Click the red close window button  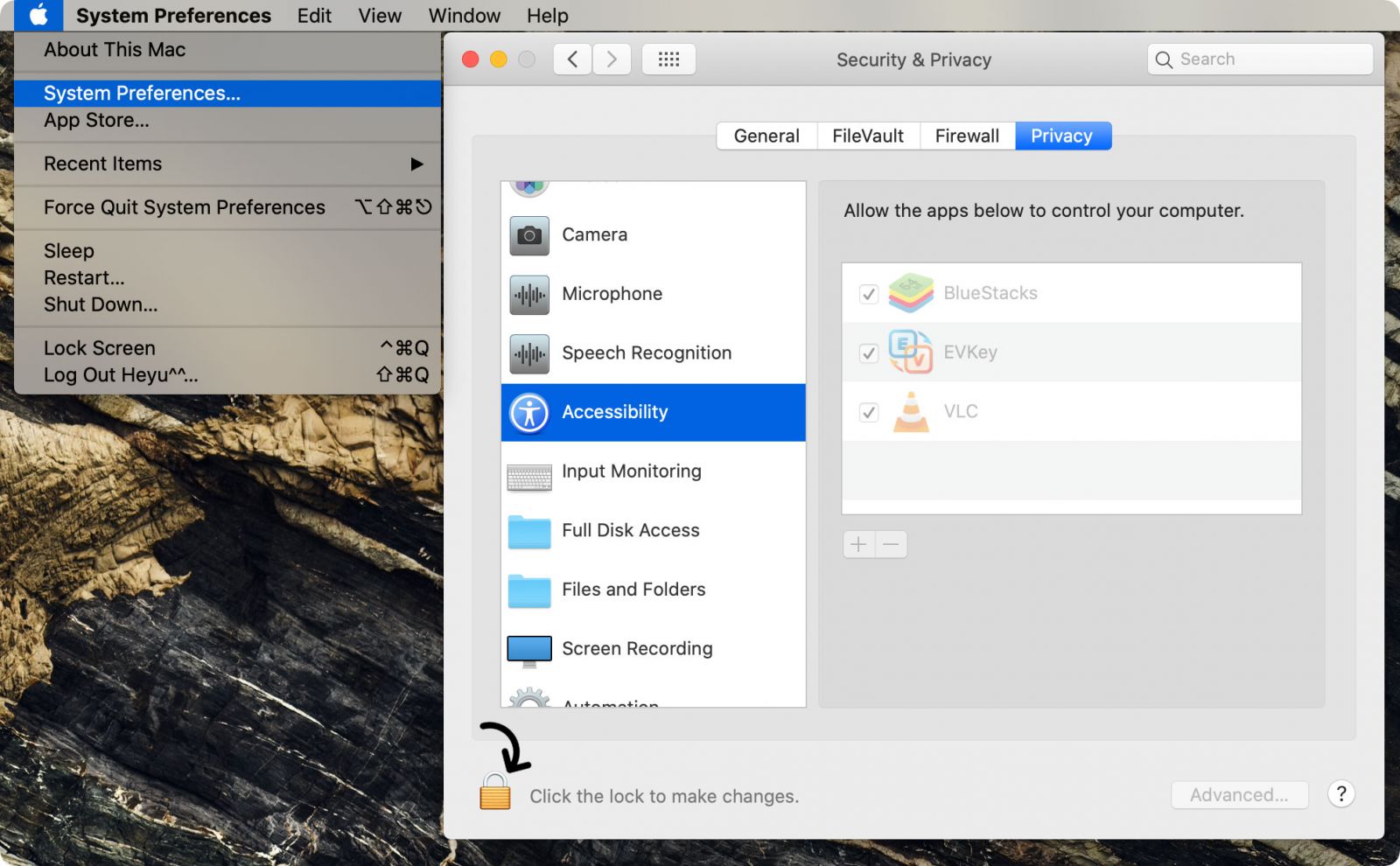471,59
